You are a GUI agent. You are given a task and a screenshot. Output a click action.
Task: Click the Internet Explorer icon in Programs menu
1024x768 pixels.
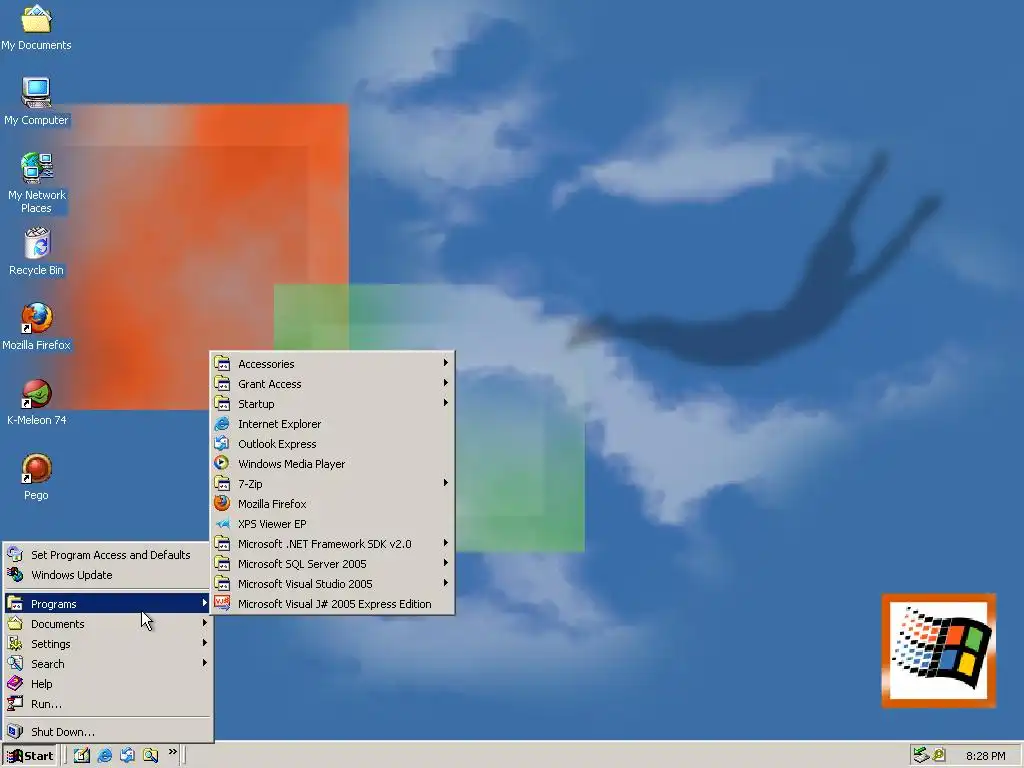tap(222, 423)
